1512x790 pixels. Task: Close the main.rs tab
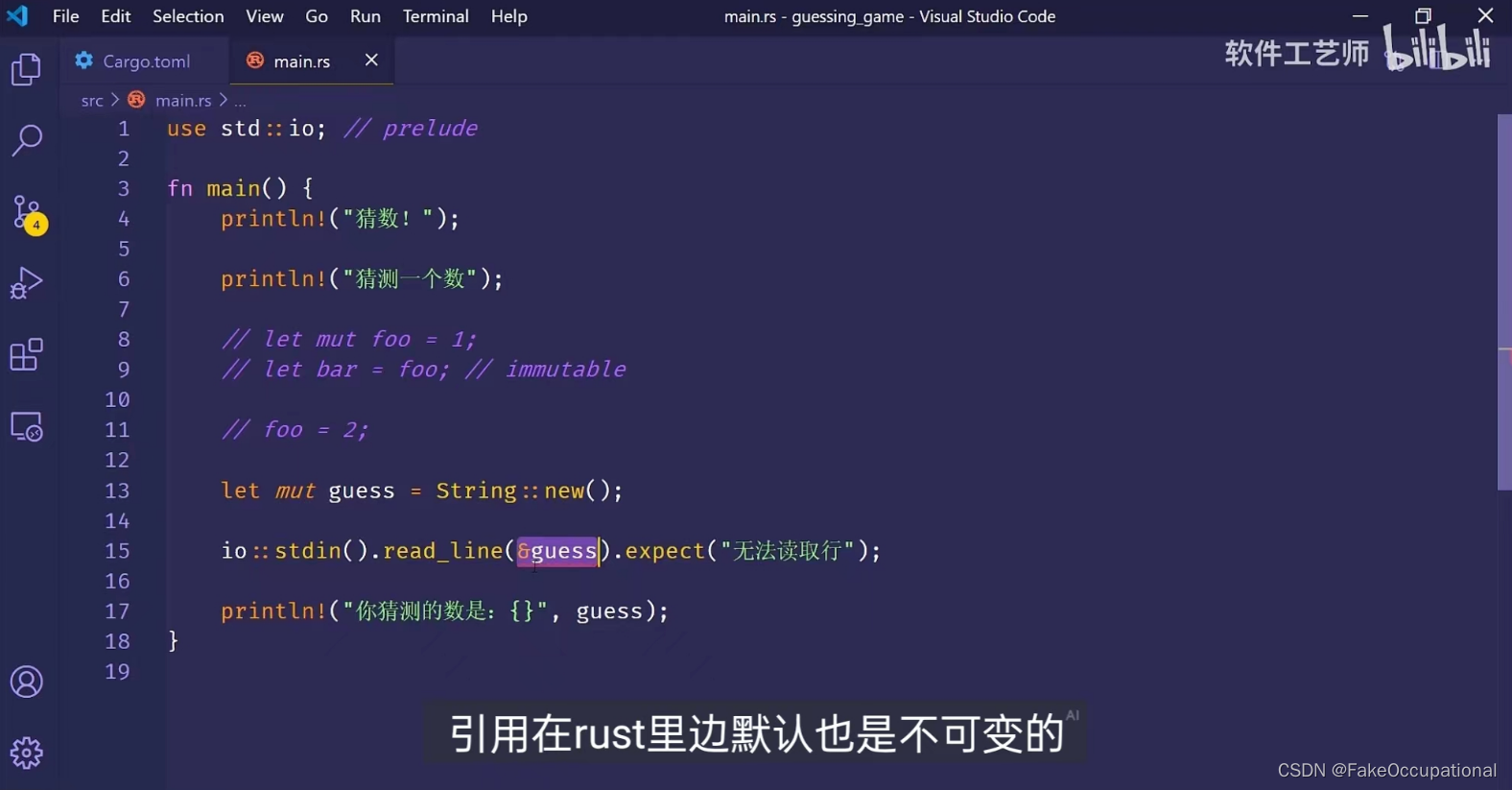click(x=371, y=60)
